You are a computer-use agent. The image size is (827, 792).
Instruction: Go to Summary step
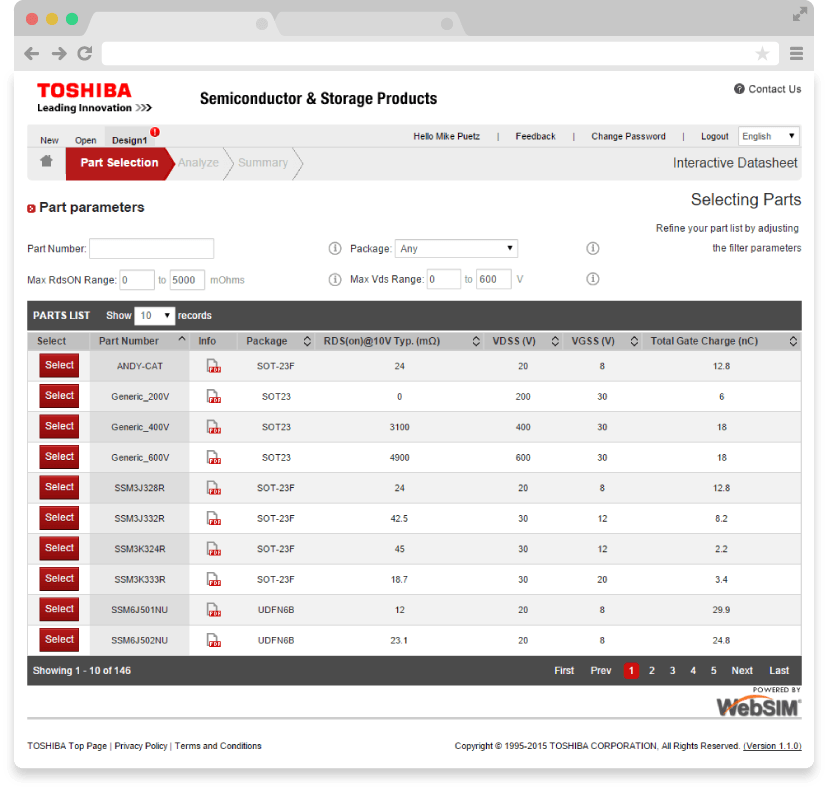[x=263, y=163]
